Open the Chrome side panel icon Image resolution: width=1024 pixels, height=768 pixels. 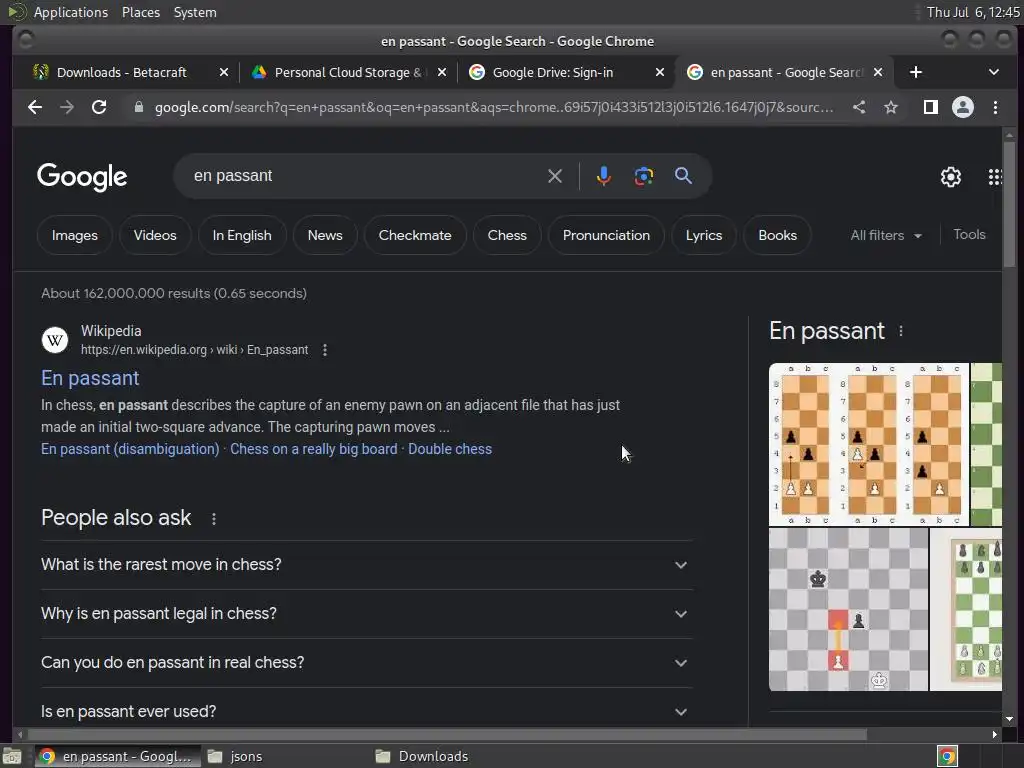point(931,107)
